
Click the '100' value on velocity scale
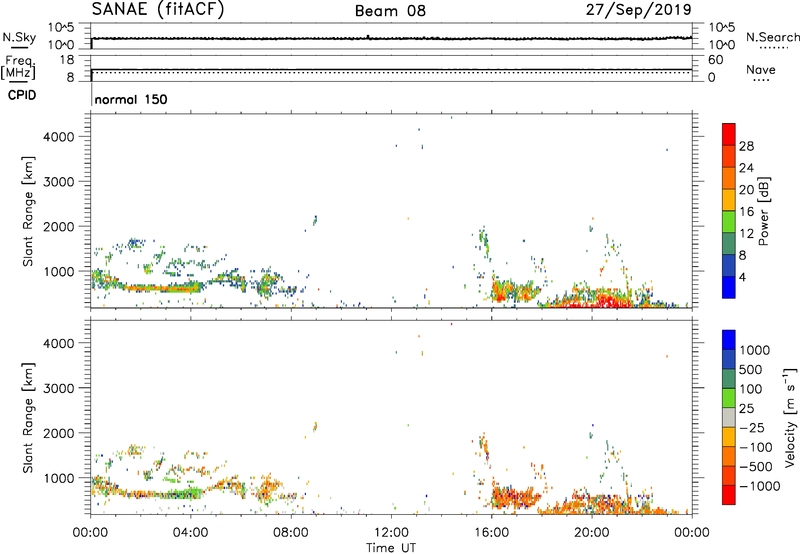point(751,389)
